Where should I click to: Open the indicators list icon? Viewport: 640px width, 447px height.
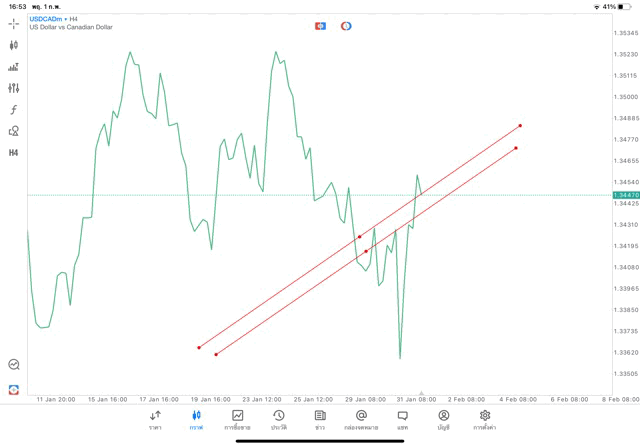13,67
